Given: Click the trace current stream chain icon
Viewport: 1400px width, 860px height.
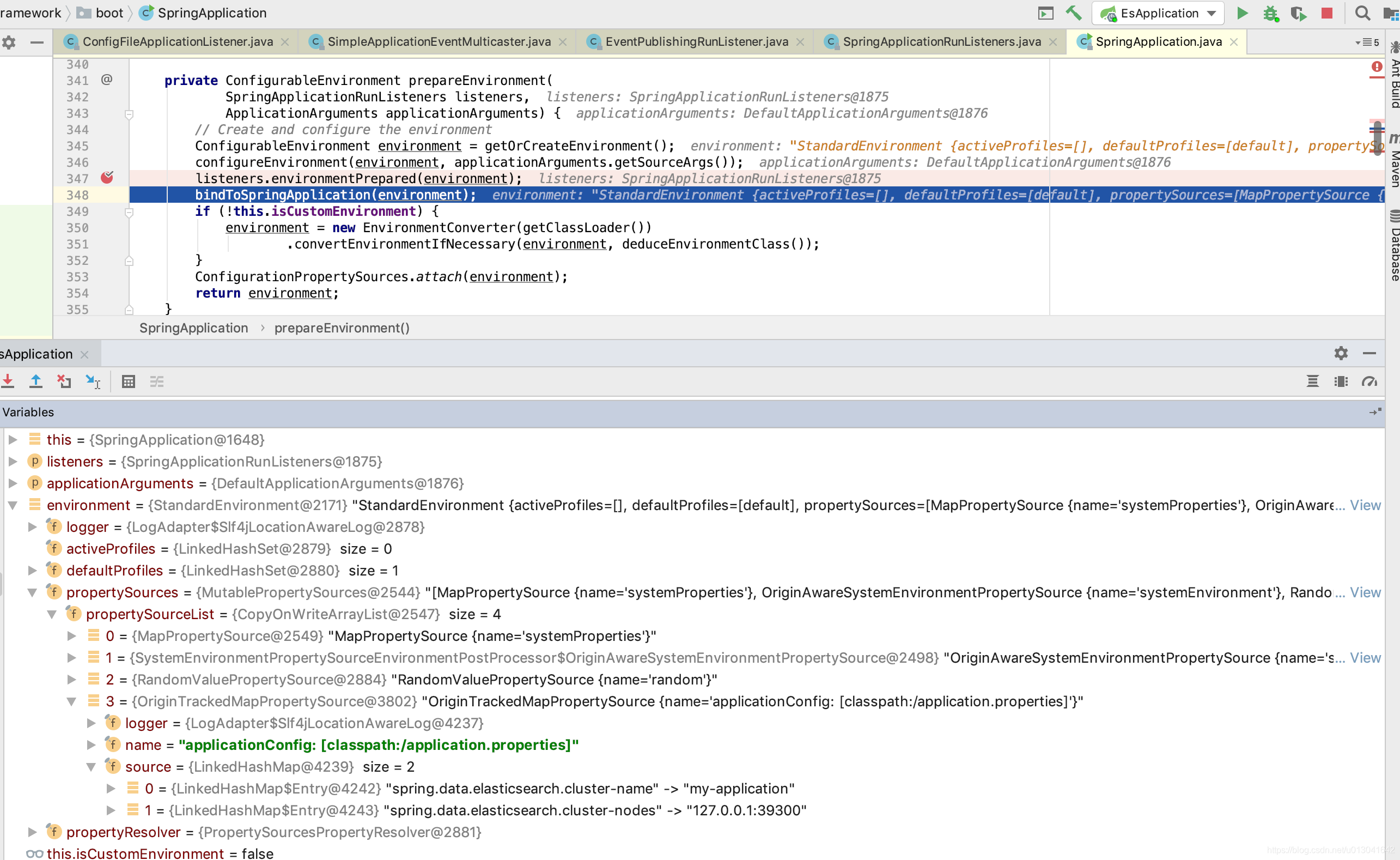Looking at the screenshot, I should 157,381.
